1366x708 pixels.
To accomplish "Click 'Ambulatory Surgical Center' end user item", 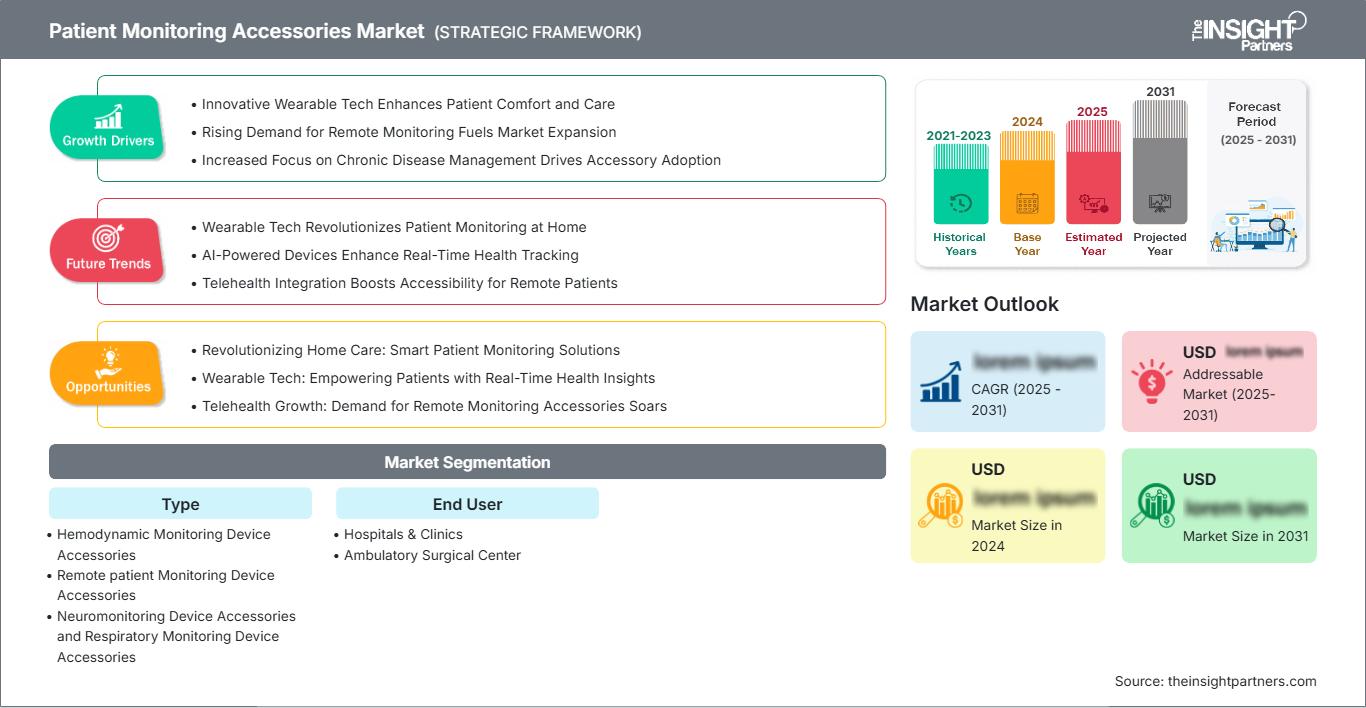I will [432, 555].
